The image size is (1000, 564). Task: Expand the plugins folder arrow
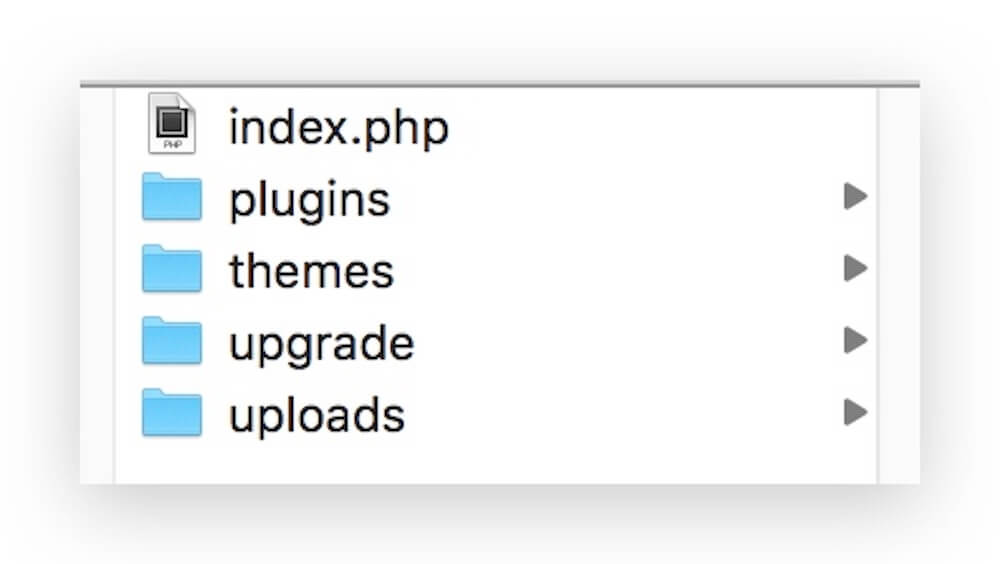pos(854,197)
